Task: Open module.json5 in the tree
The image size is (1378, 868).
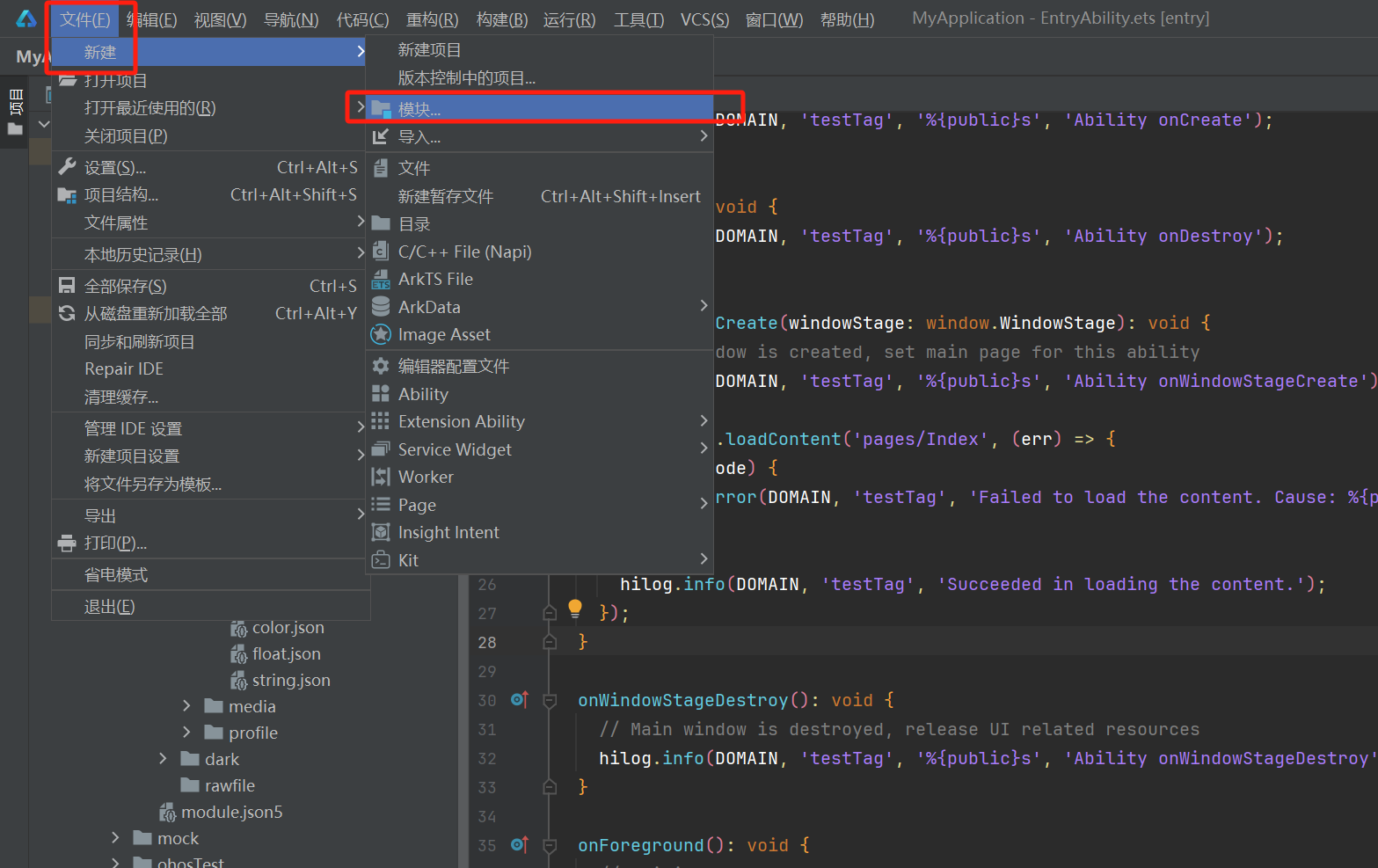Action: [x=231, y=812]
